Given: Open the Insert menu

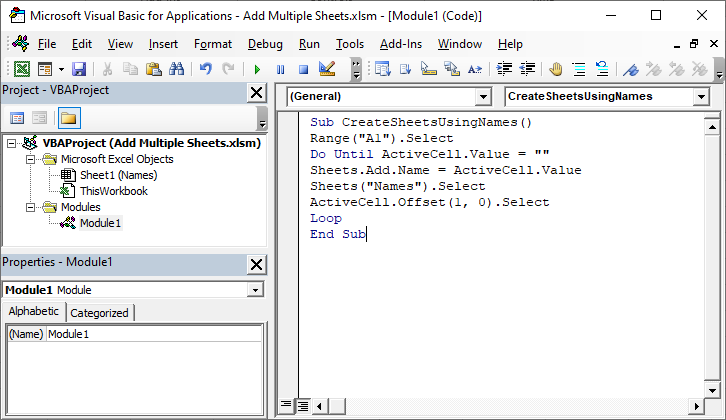Looking at the screenshot, I should pyautogui.click(x=163, y=44).
